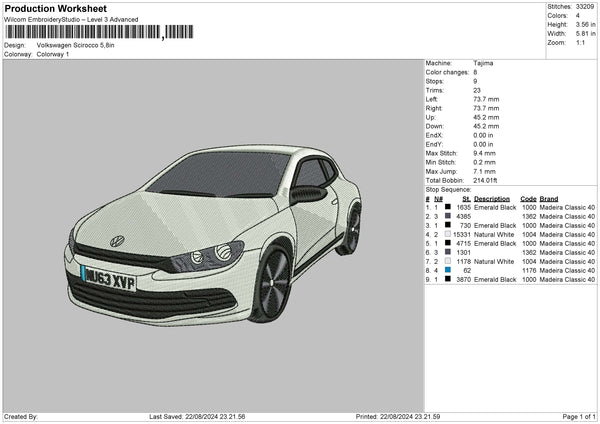Click the Brand column header
The image size is (600, 424).
click(549, 199)
